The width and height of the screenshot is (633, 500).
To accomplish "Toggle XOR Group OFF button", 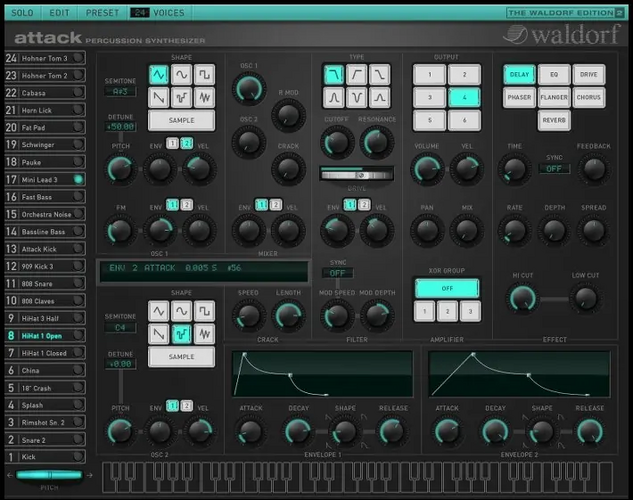I will tap(447, 289).
